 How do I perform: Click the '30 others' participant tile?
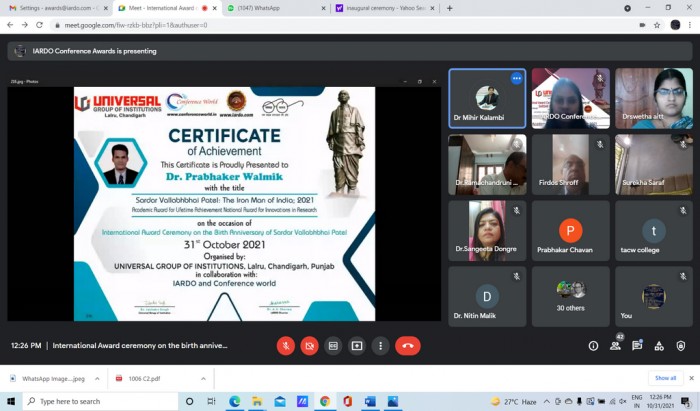(570, 297)
